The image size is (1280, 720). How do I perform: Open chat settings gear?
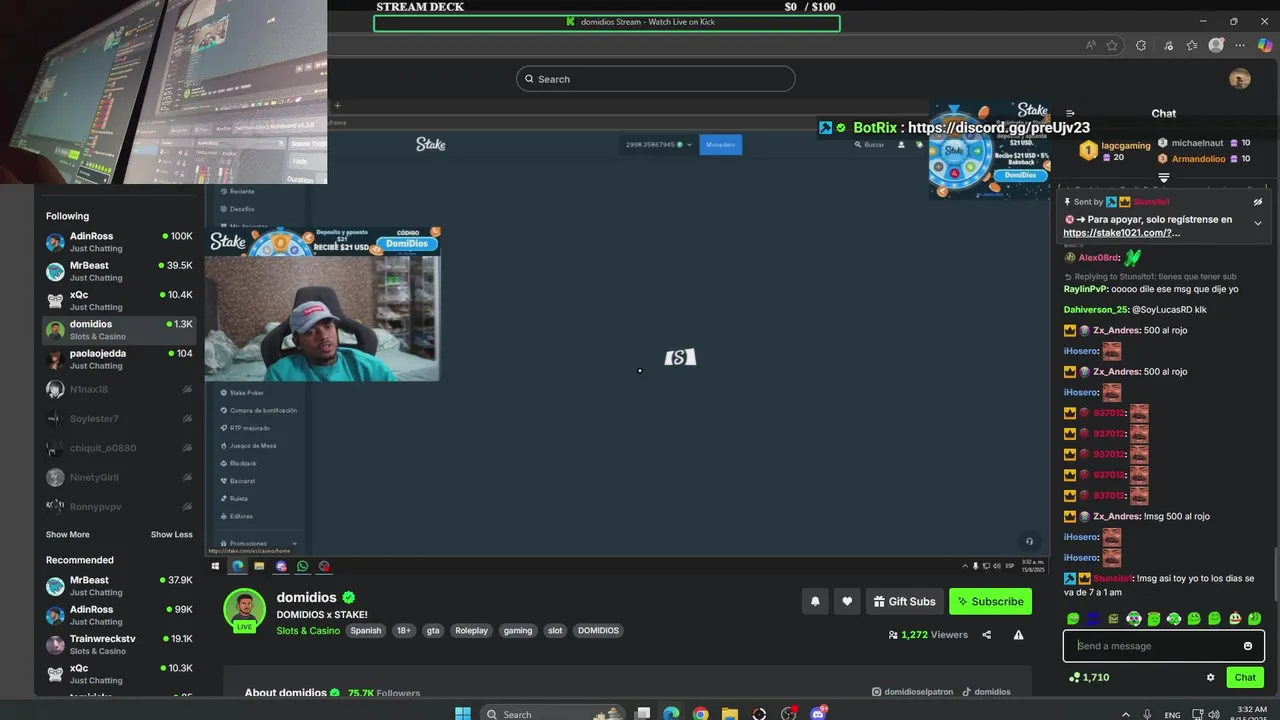[1210, 677]
